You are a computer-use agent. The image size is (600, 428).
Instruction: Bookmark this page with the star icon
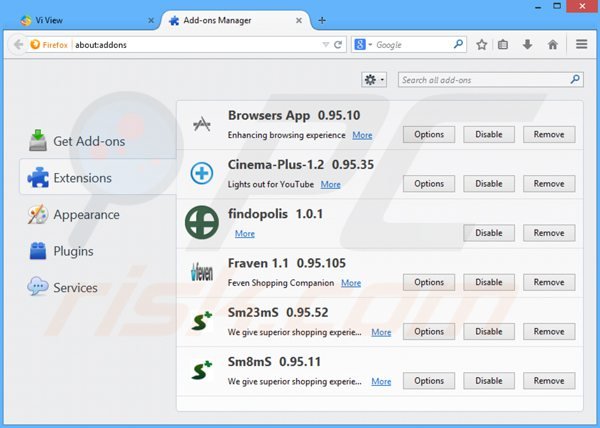(481, 45)
